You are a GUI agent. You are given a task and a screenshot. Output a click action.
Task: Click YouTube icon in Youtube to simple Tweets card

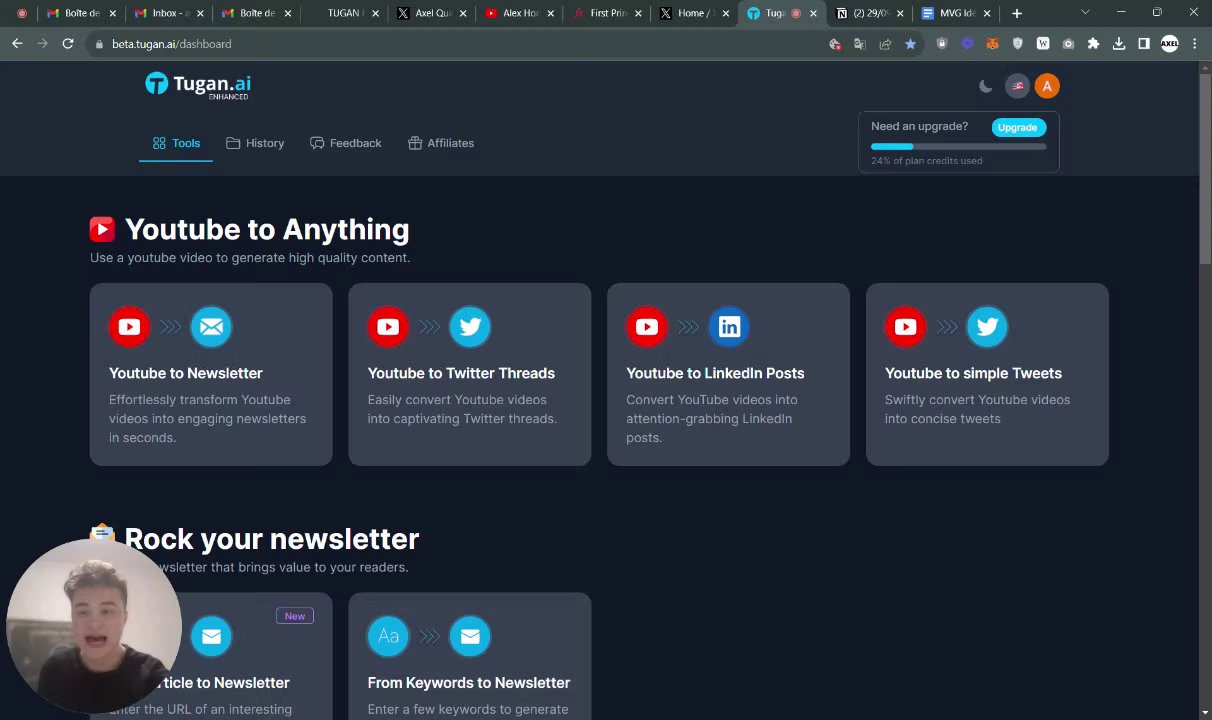pyautogui.click(x=905, y=327)
